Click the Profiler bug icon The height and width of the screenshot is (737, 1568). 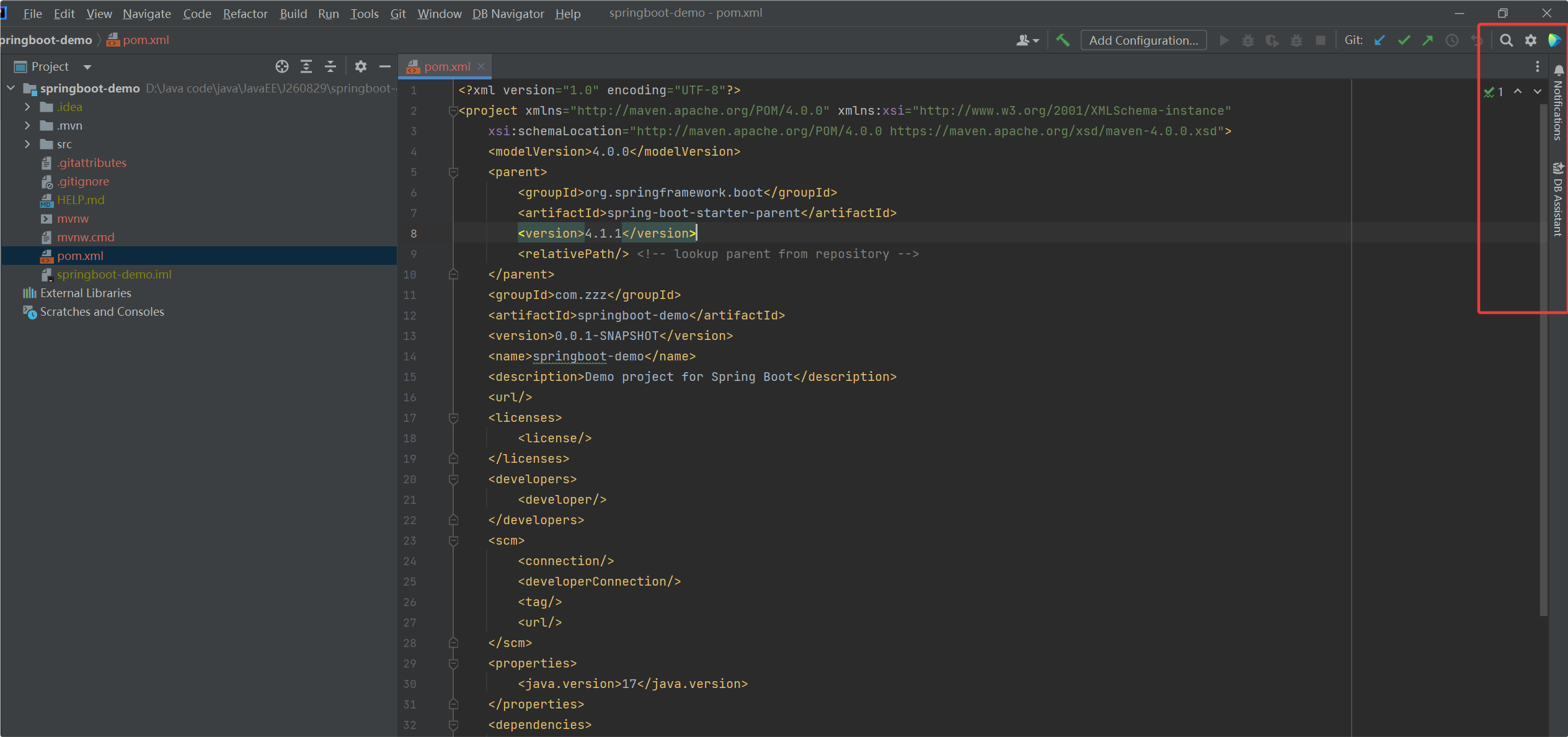point(1296,40)
